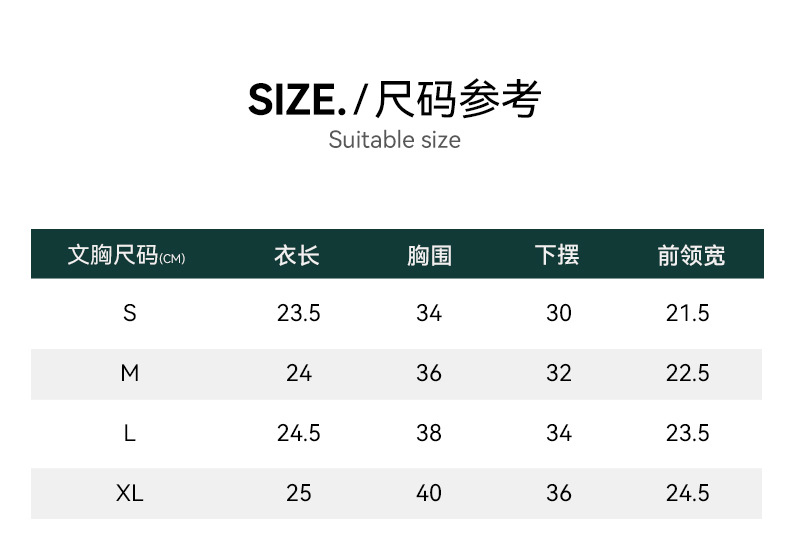The width and height of the screenshot is (790, 550).
Task: Click the 'Suitable size' subtitle text
Action: 395,140
